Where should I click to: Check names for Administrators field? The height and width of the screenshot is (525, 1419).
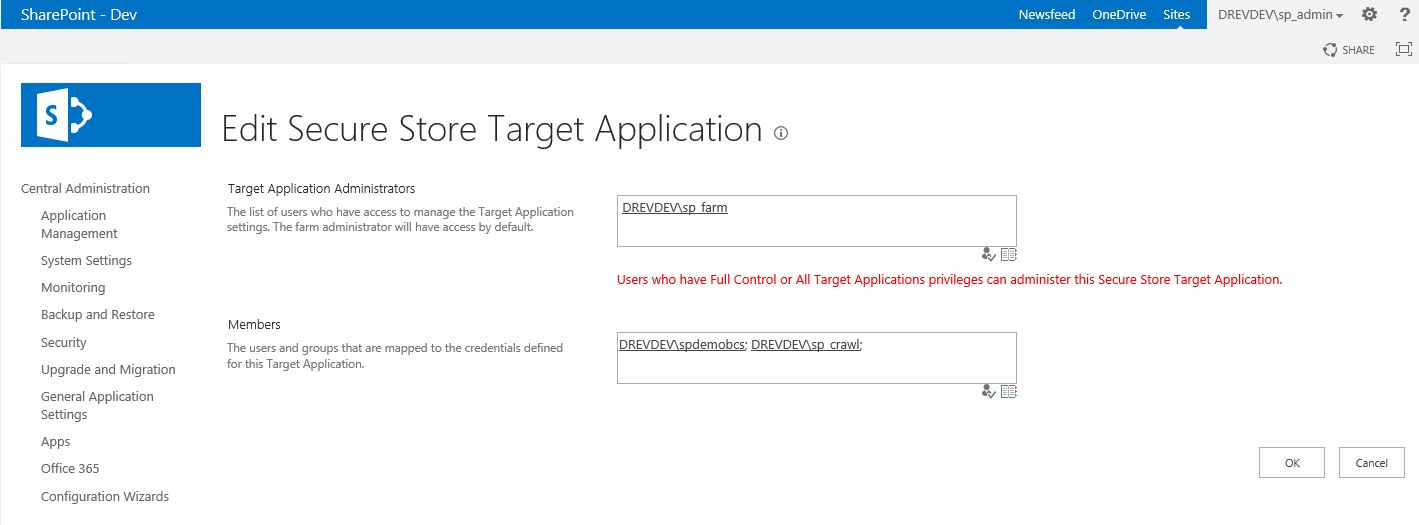tap(989, 255)
